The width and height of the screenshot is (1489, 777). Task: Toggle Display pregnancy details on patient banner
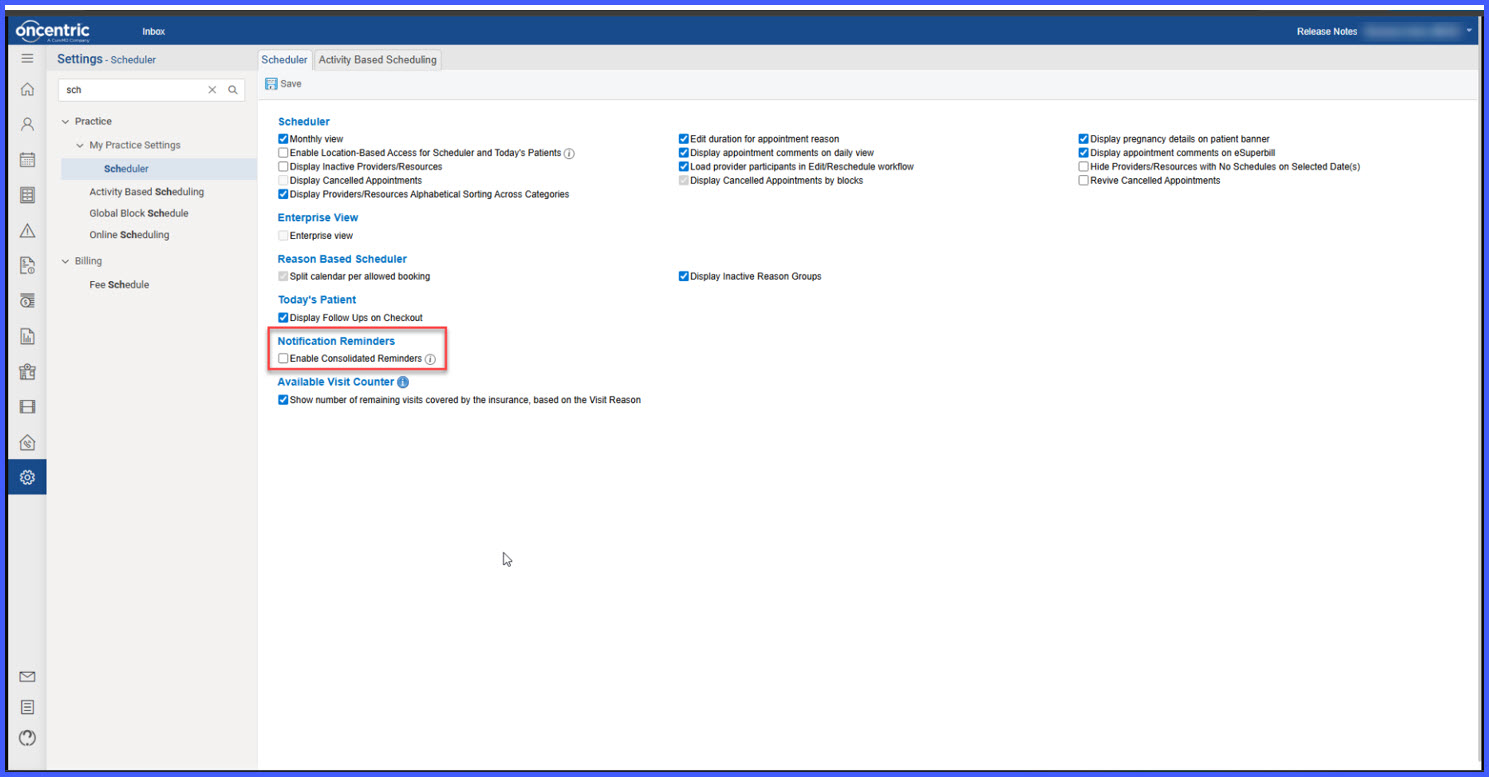(x=1083, y=139)
